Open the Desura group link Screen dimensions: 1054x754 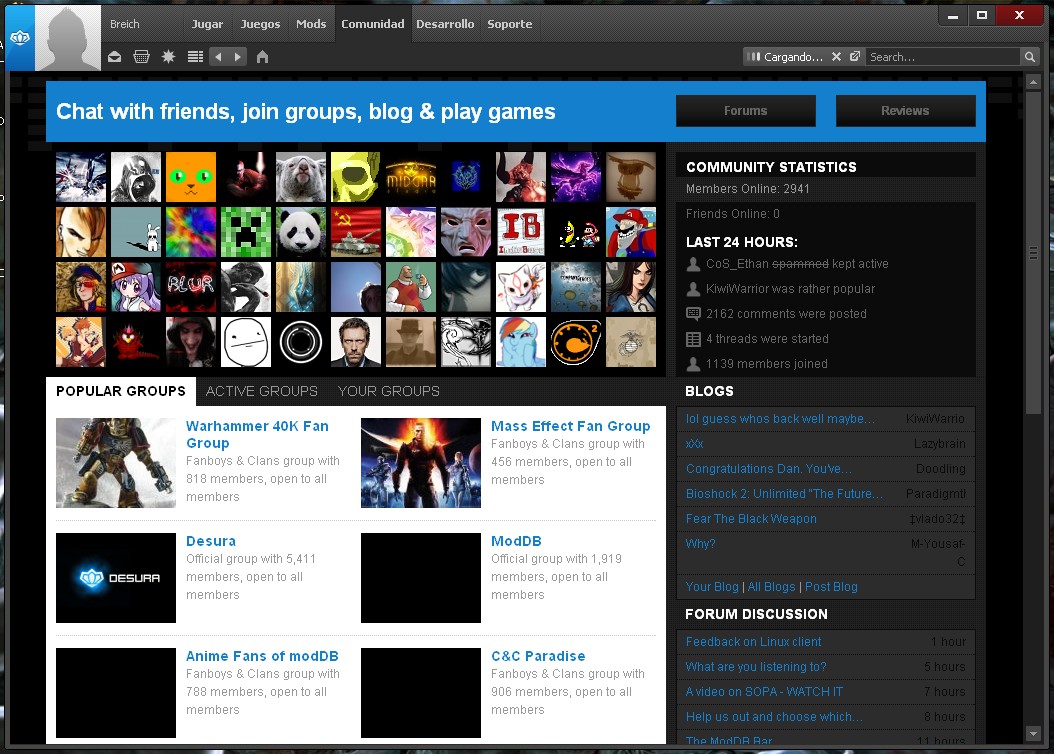point(211,541)
